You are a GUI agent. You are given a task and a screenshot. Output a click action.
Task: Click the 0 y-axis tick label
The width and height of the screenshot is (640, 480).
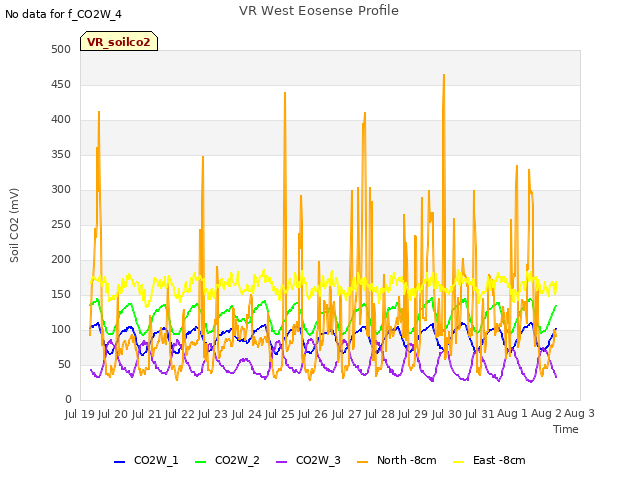68,399
